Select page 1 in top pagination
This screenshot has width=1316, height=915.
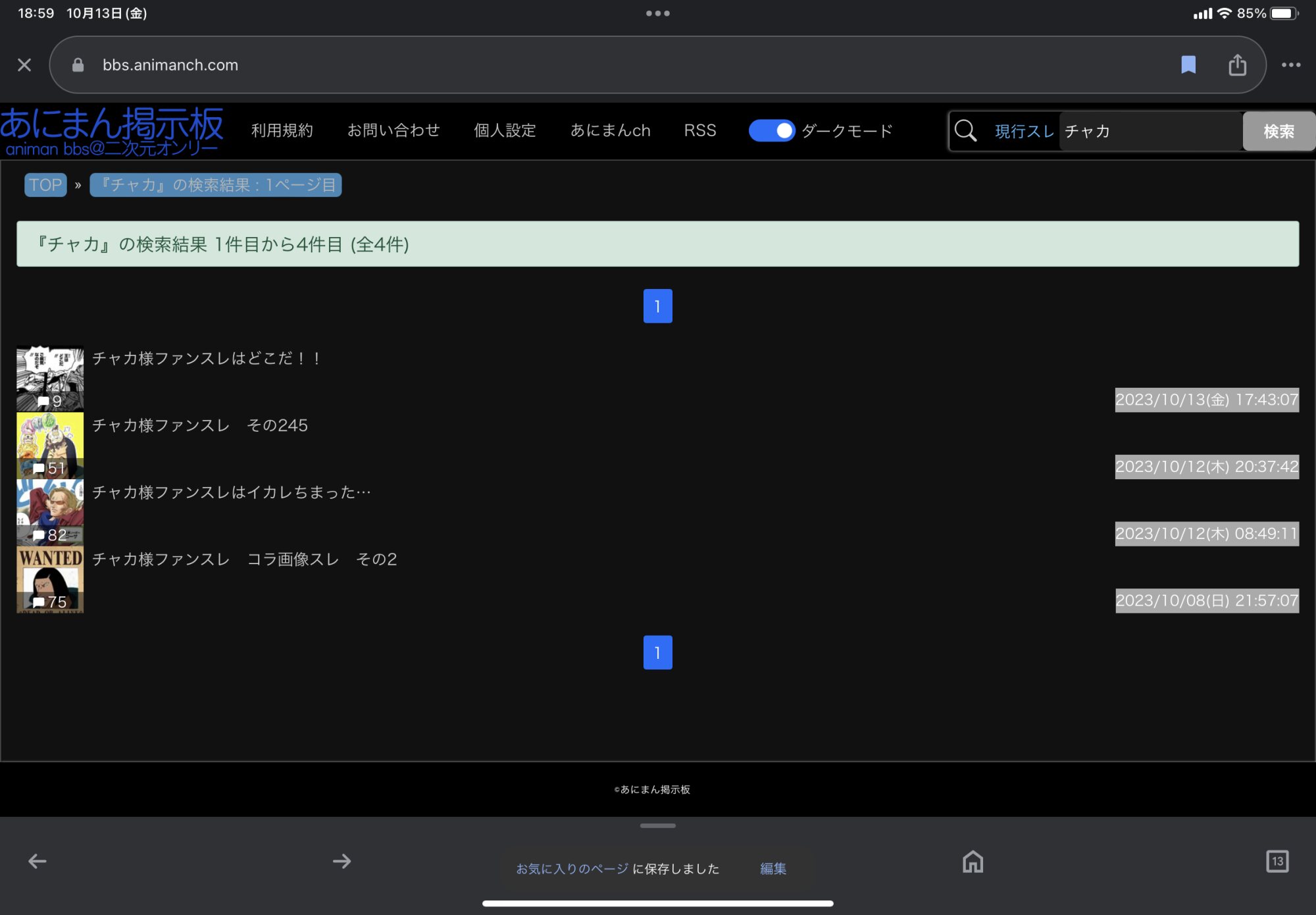pyautogui.click(x=657, y=306)
